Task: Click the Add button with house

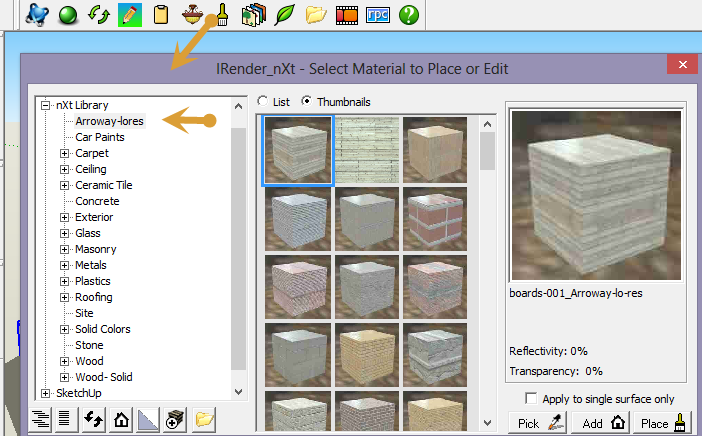Action: (x=602, y=423)
